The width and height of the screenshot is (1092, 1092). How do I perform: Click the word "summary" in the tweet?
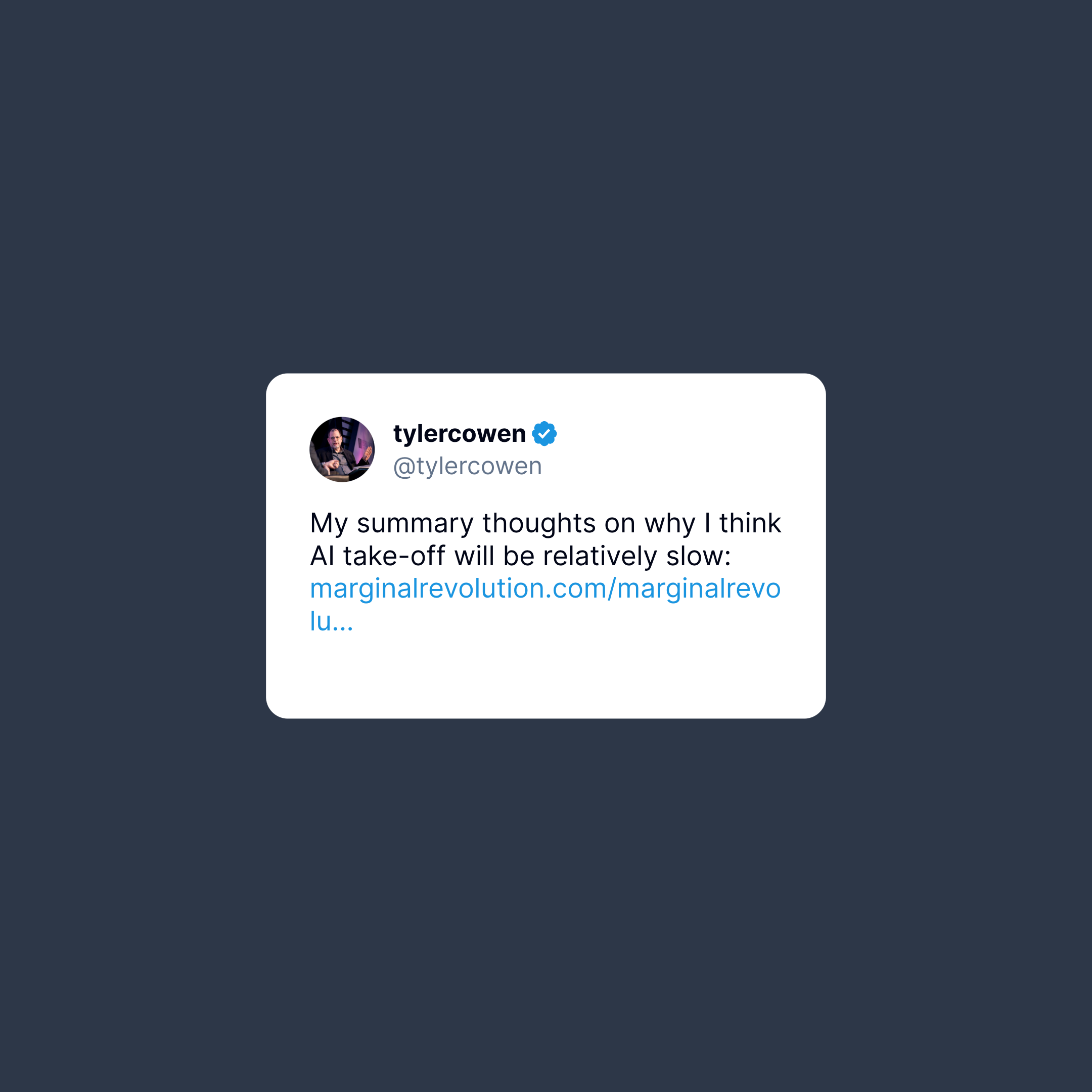pos(415,524)
